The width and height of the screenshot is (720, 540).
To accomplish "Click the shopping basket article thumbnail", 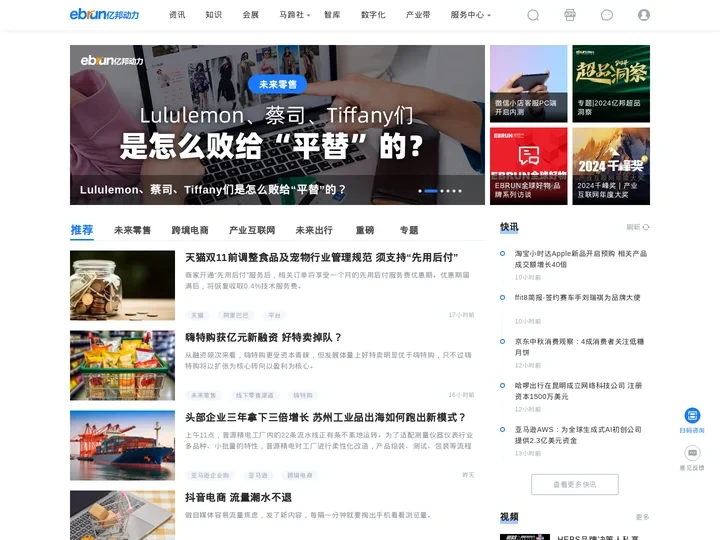I will 123,365.
